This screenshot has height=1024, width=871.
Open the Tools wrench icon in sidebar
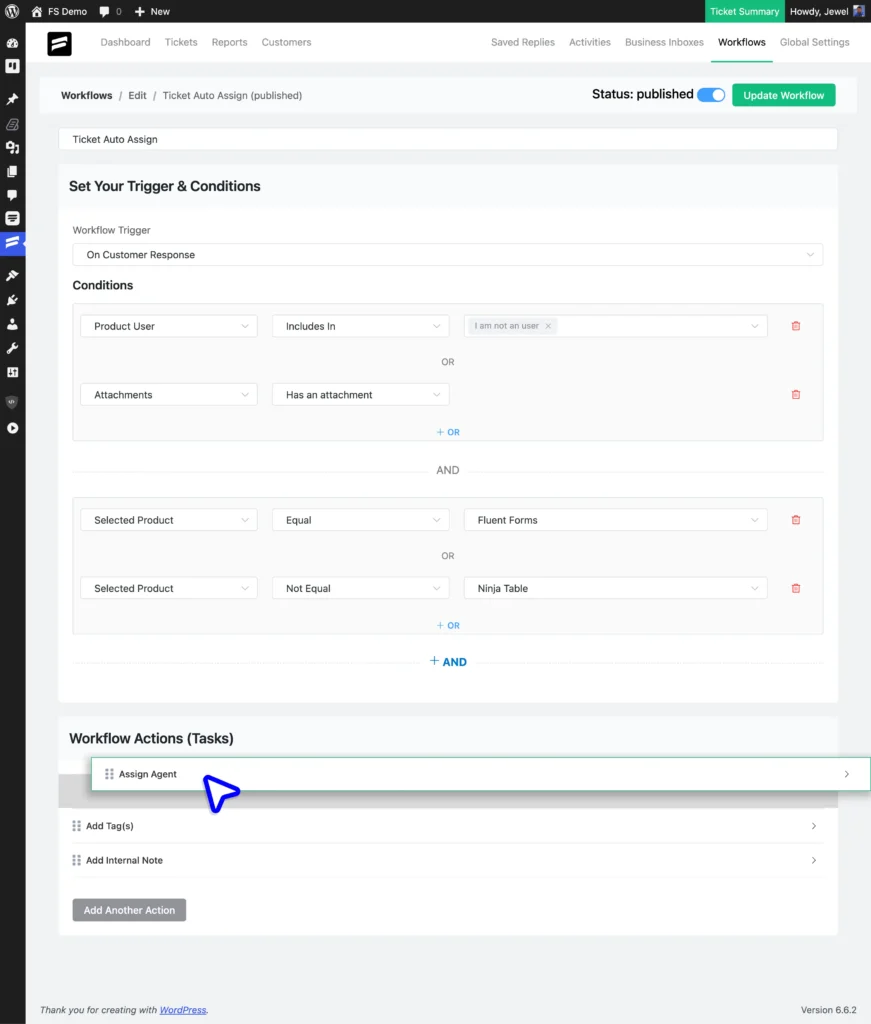pos(12,348)
